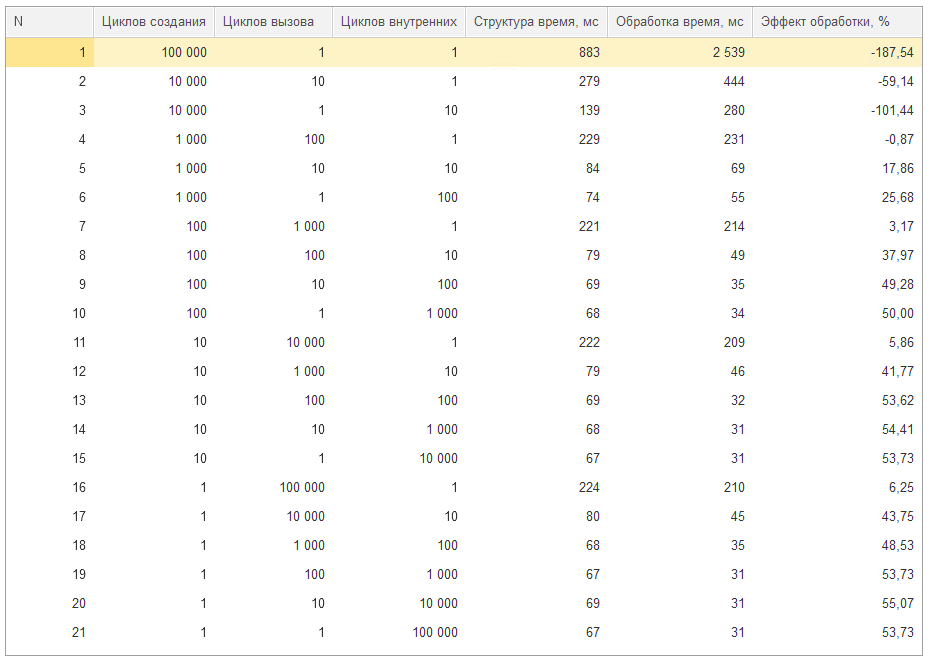This screenshot has height=662, width=930.
Task: Click the 'N' column header
Action: (49, 22)
